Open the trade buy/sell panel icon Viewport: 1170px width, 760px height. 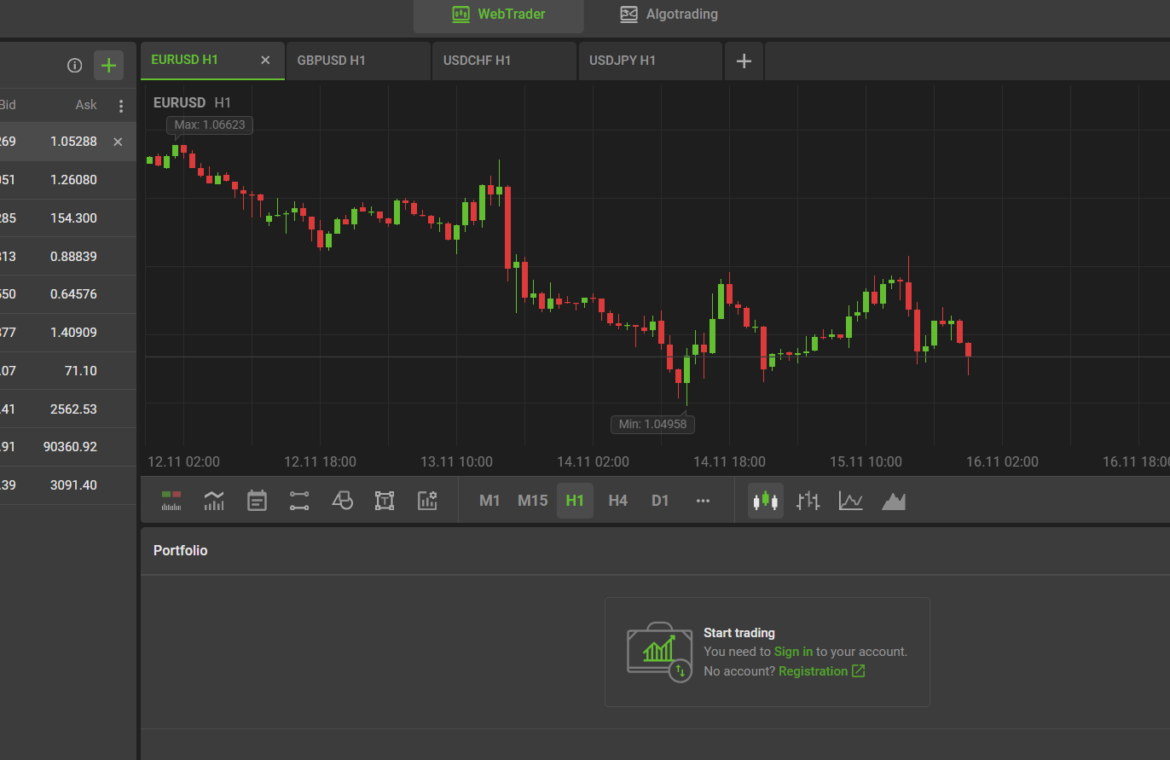coord(171,500)
